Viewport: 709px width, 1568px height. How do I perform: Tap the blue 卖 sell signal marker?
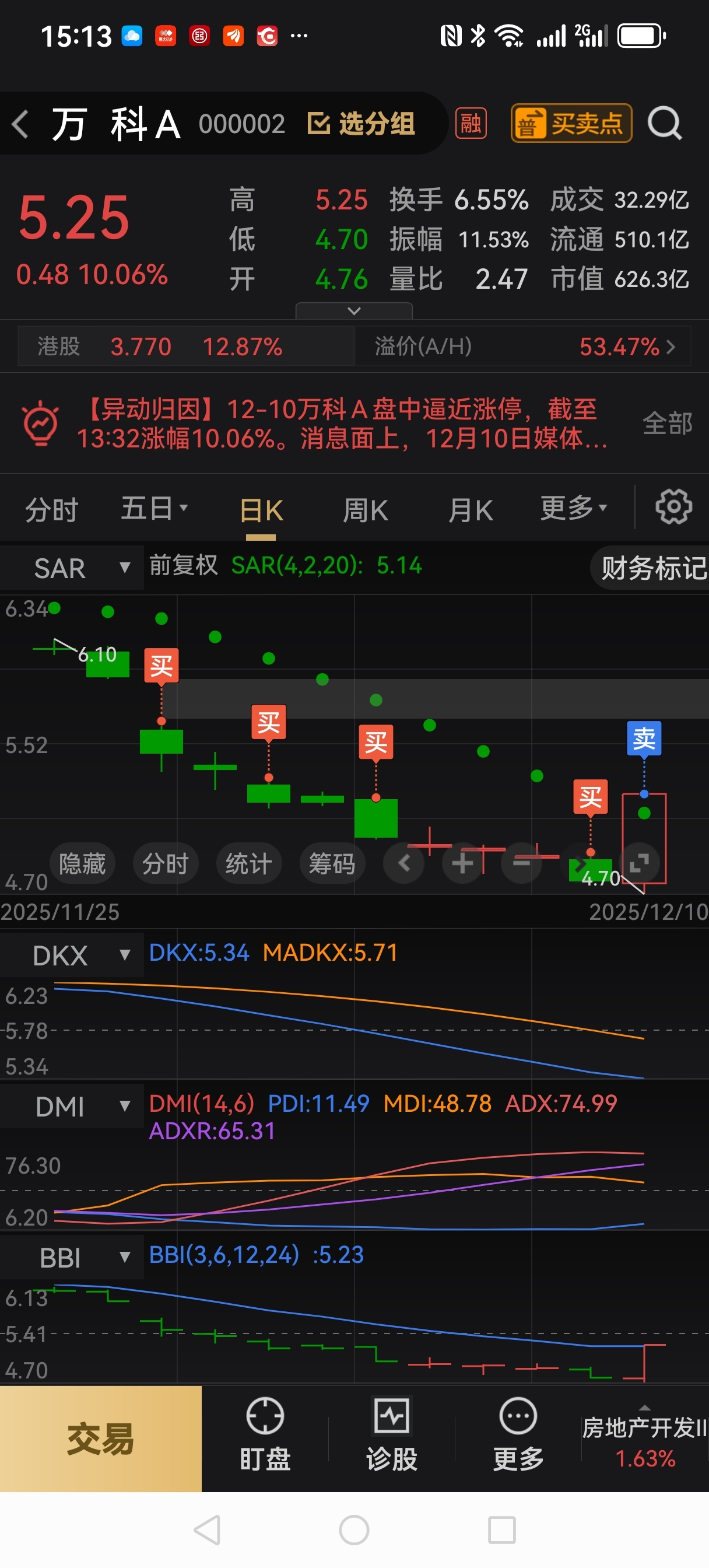tap(644, 739)
